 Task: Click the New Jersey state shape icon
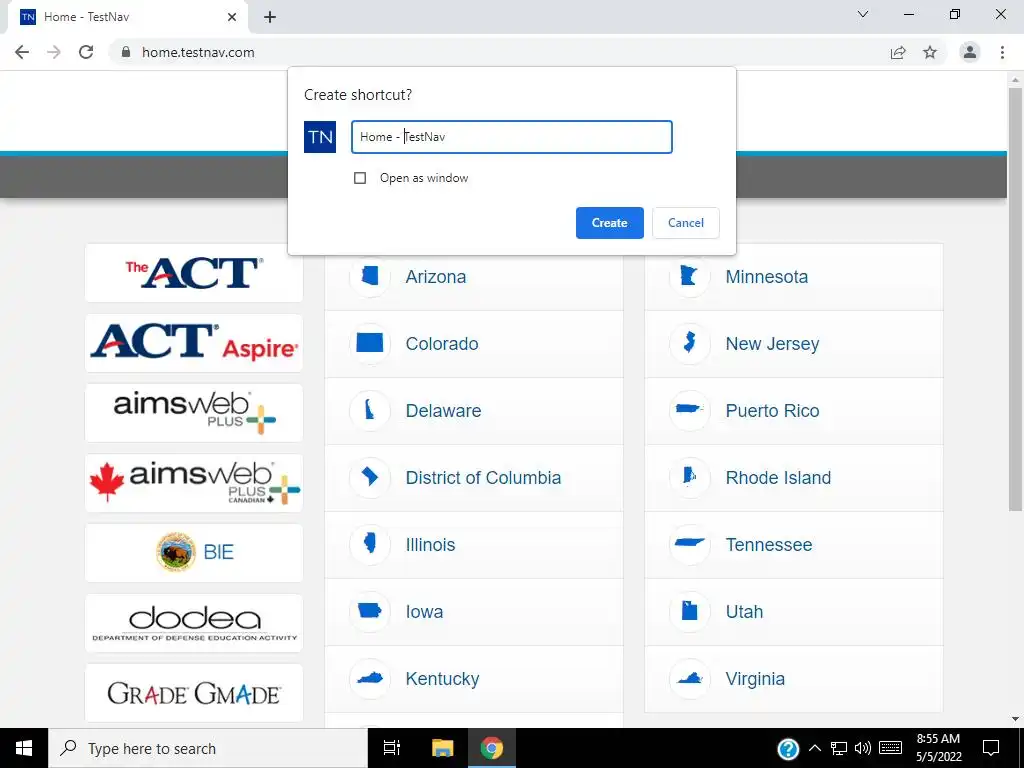[x=690, y=344]
